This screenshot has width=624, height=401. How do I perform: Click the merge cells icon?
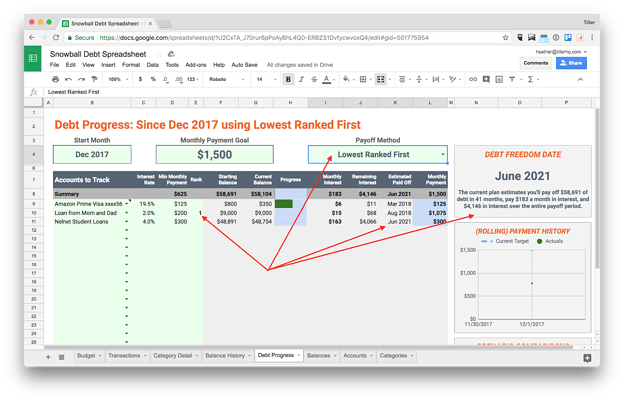pos(381,79)
